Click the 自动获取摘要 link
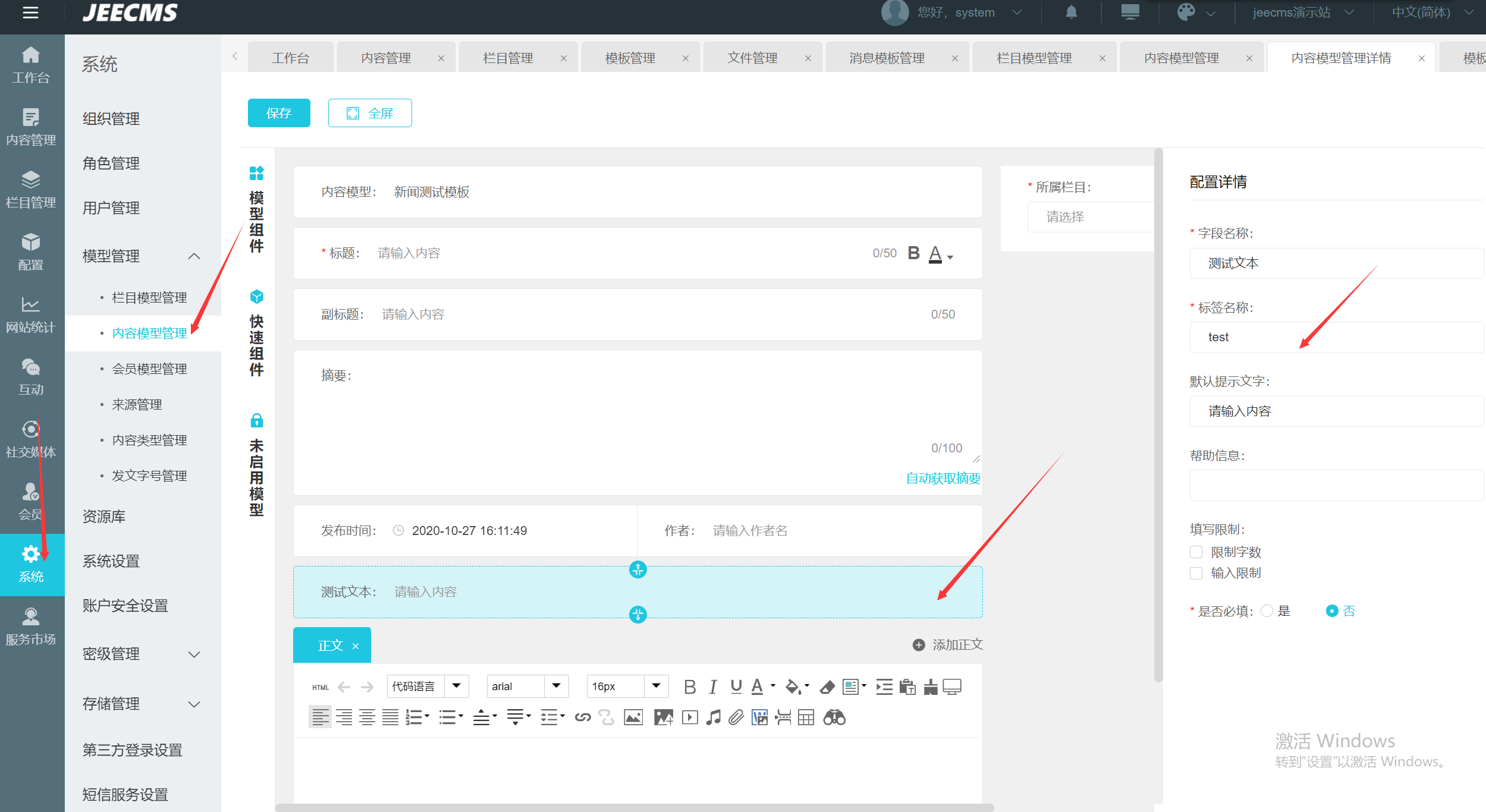Image resolution: width=1486 pixels, height=812 pixels. click(x=943, y=479)
